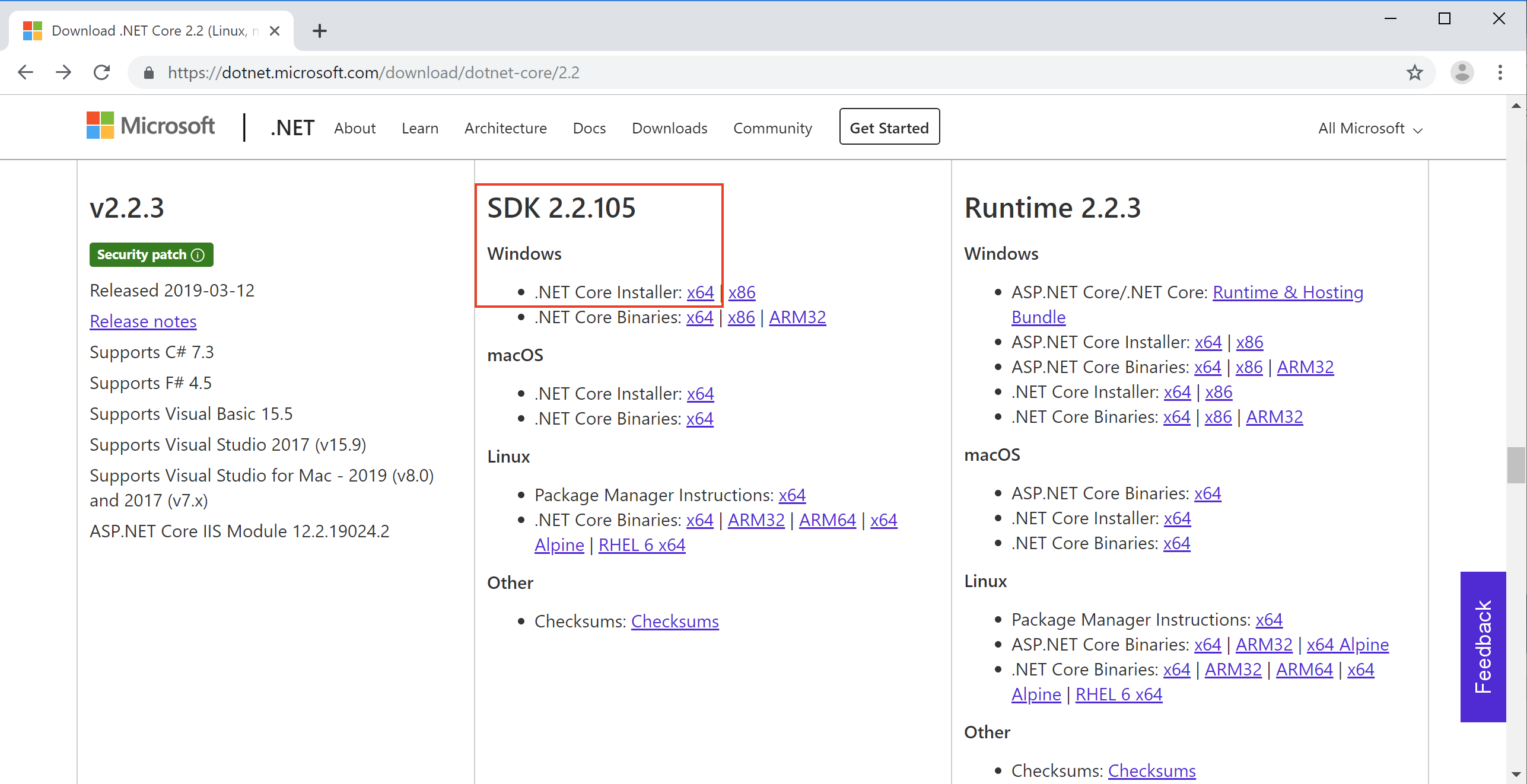Click the browser back navigation arrow

[28, 71]
